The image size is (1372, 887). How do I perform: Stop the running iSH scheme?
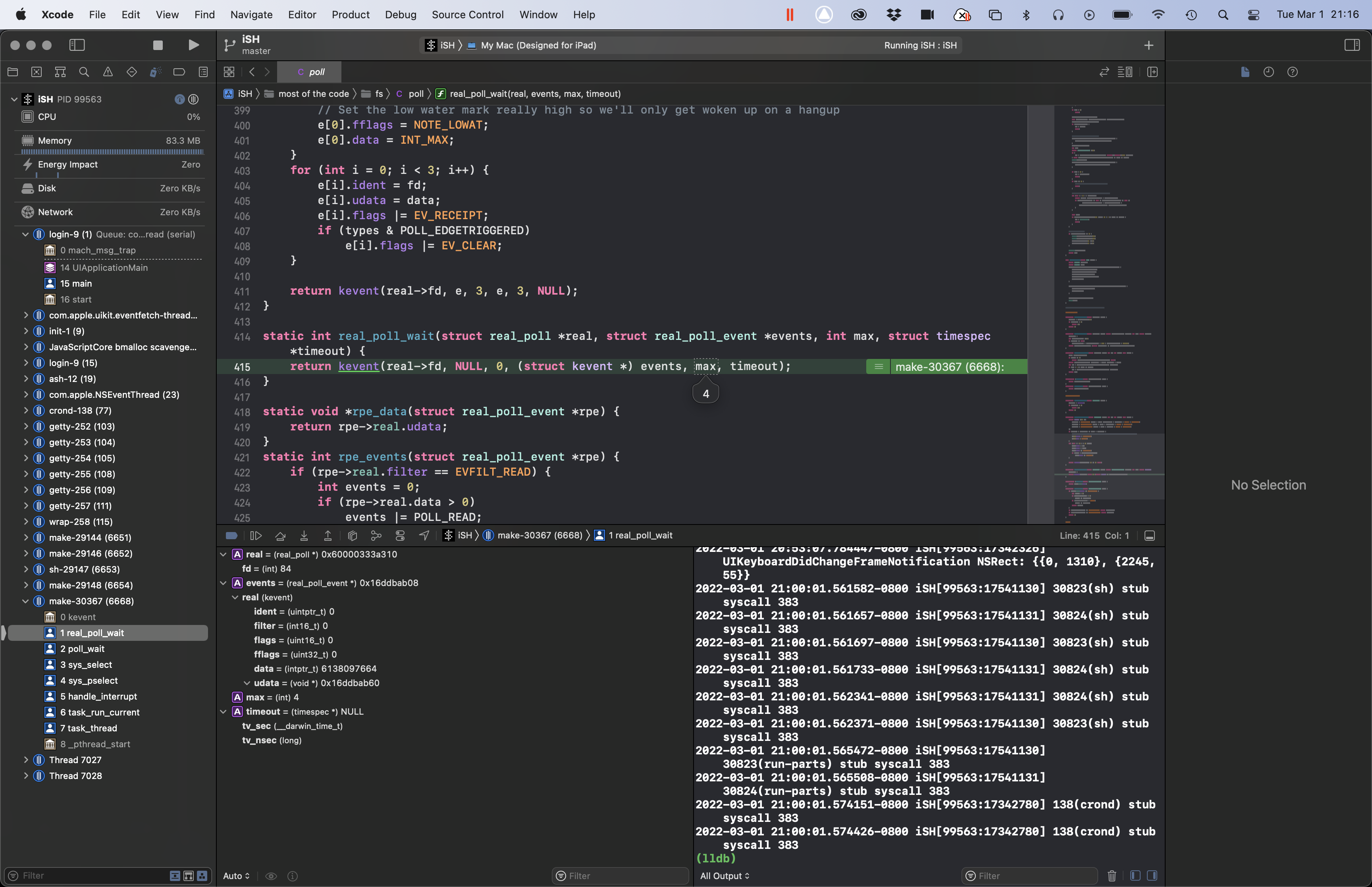158,45
